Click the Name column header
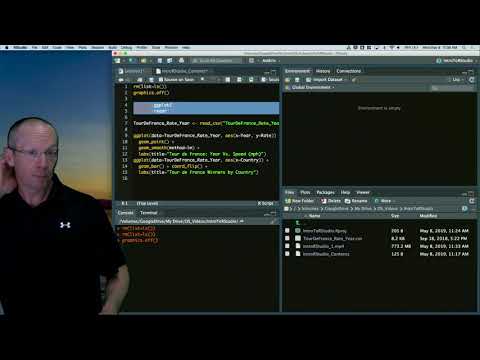The width and height of the screenshot is (480, 360). tap(314, 216)
